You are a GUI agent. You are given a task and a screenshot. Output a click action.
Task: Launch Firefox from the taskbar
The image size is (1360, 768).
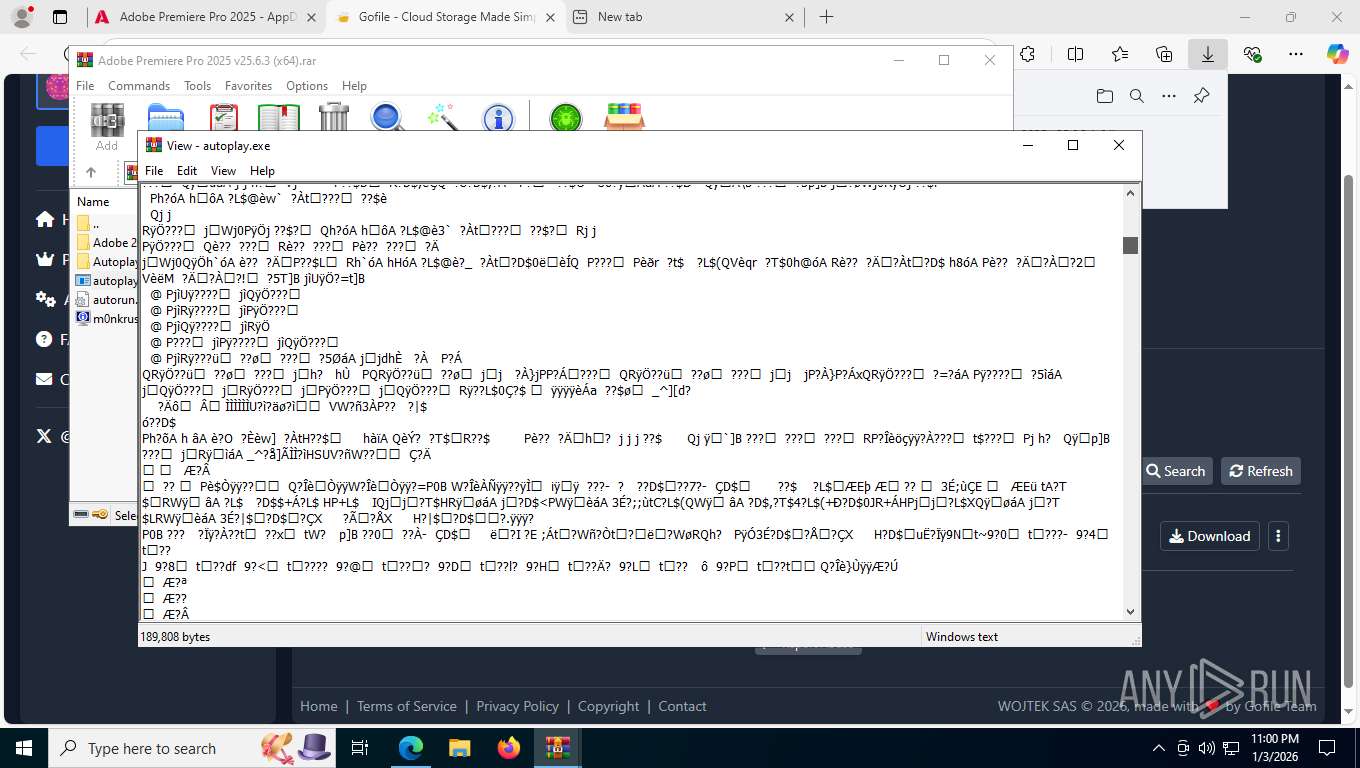[509, 748]
